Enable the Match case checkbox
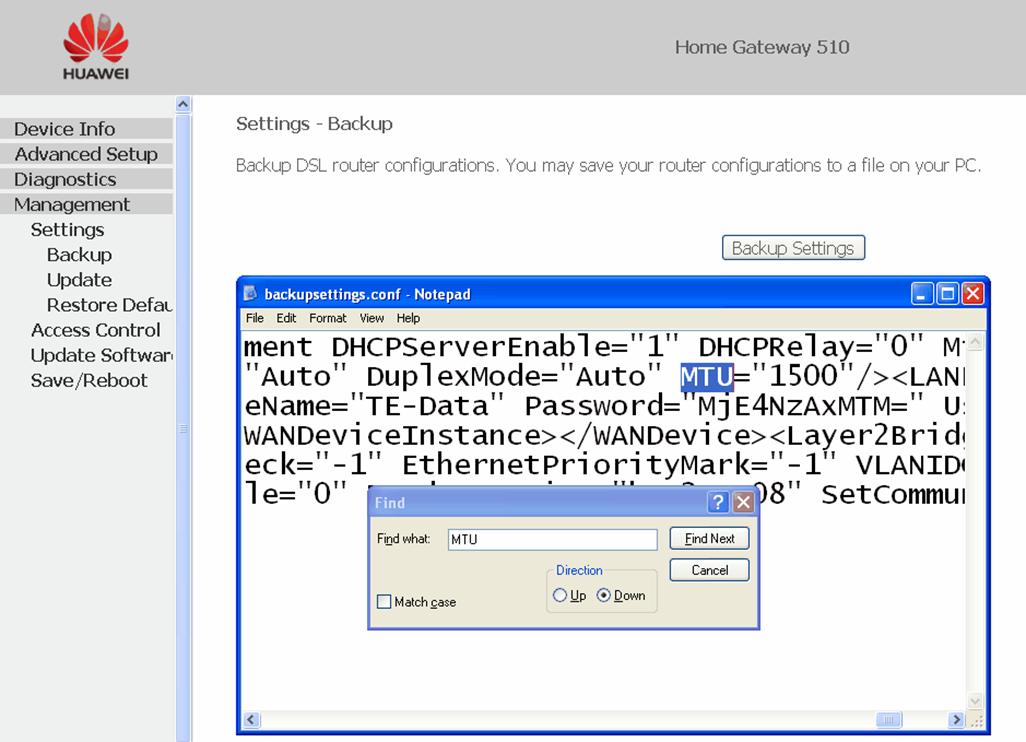1026x742 pixels. [383, 602]
